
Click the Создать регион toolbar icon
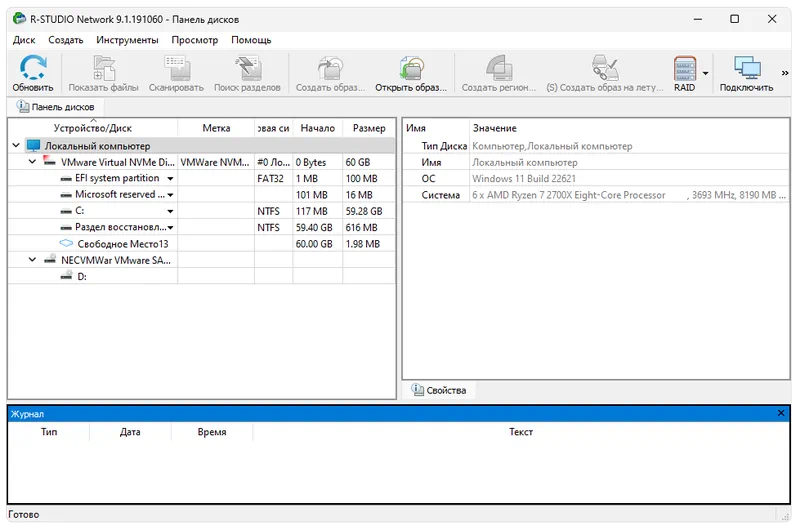tap(499, 68)
